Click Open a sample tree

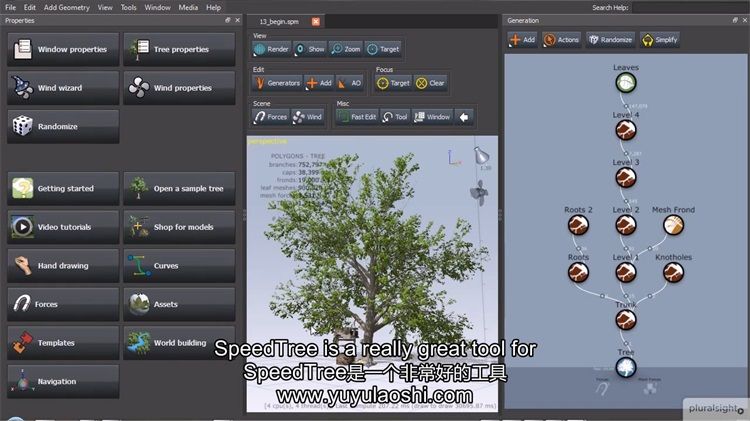click(179, 188)
